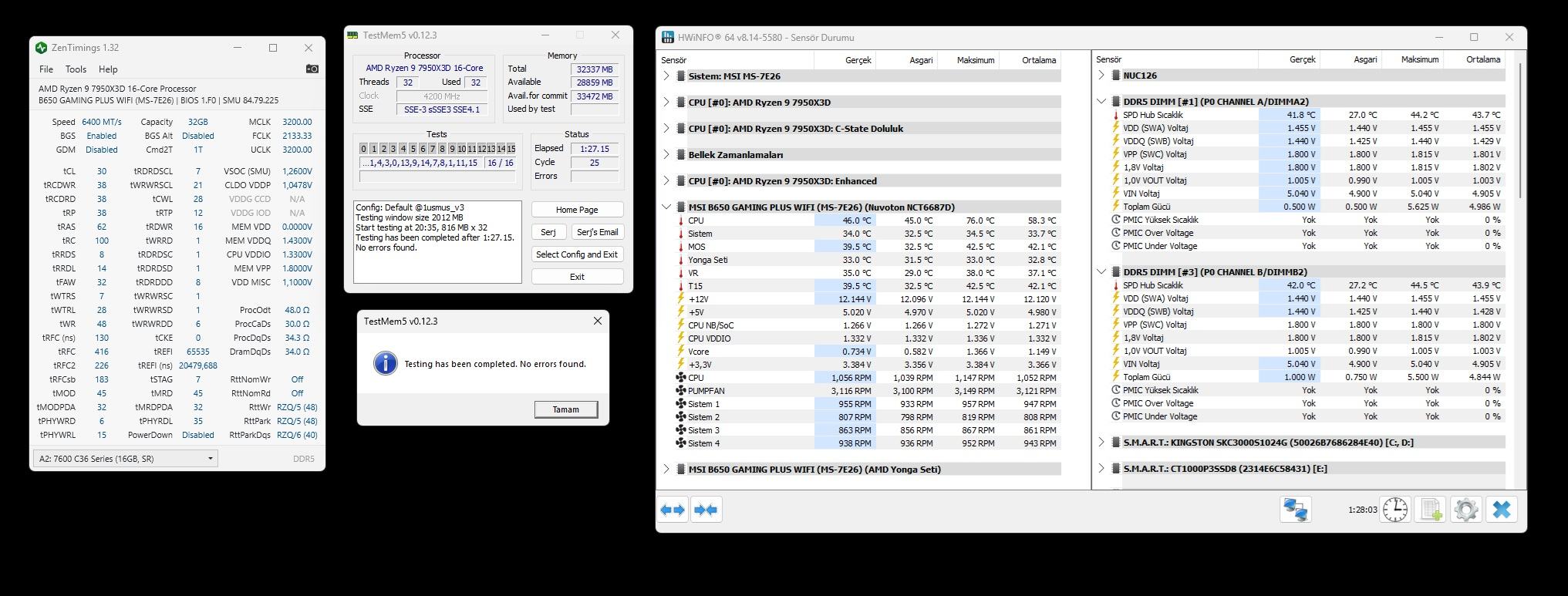
Task: Click HWiNFO shrink columns arrows button
Action: [706, 510]
